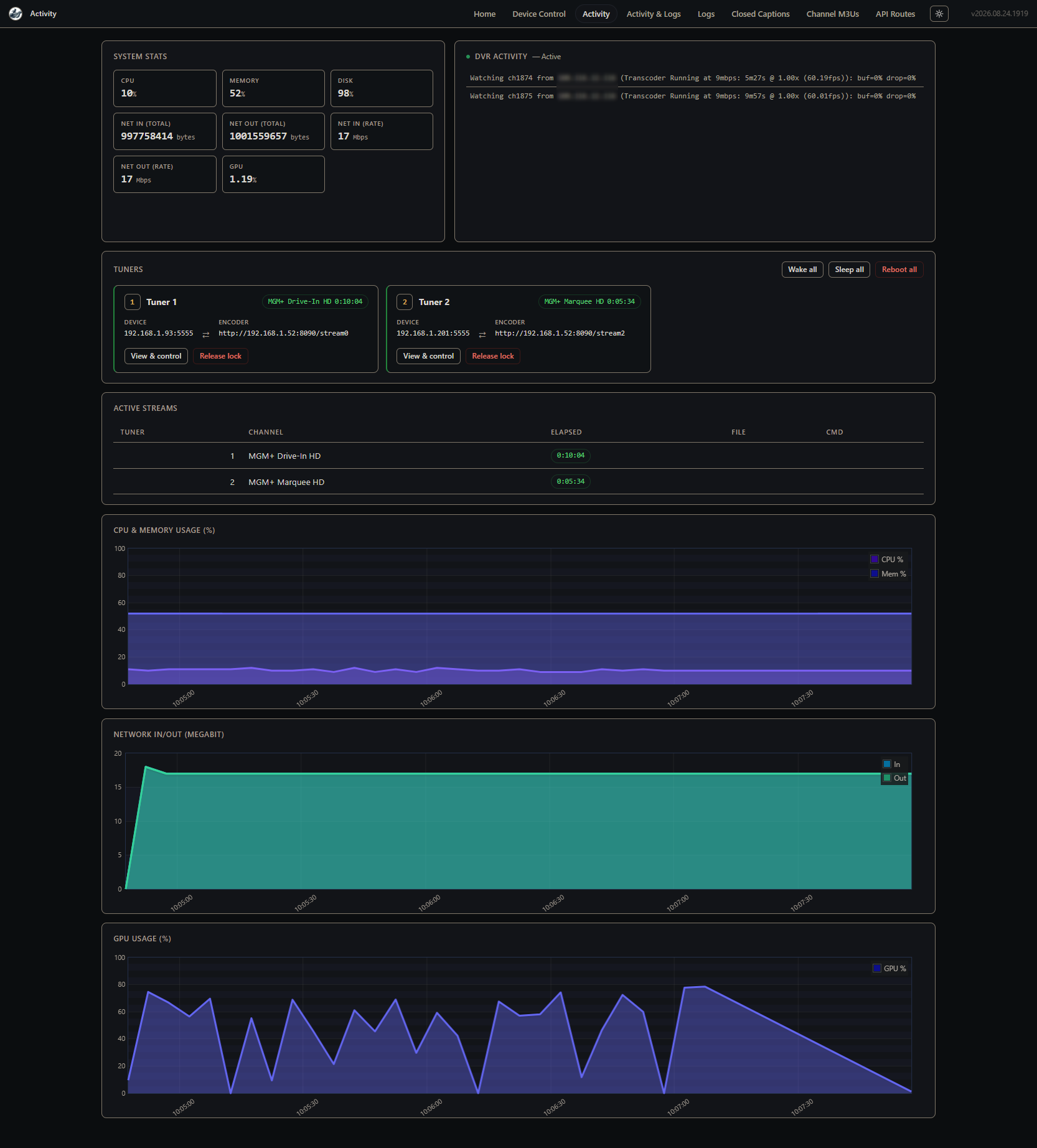This screenshot has height=1148, width=1037.
Task: Click the app logo icon beside Activity
Action: (16, 14)
